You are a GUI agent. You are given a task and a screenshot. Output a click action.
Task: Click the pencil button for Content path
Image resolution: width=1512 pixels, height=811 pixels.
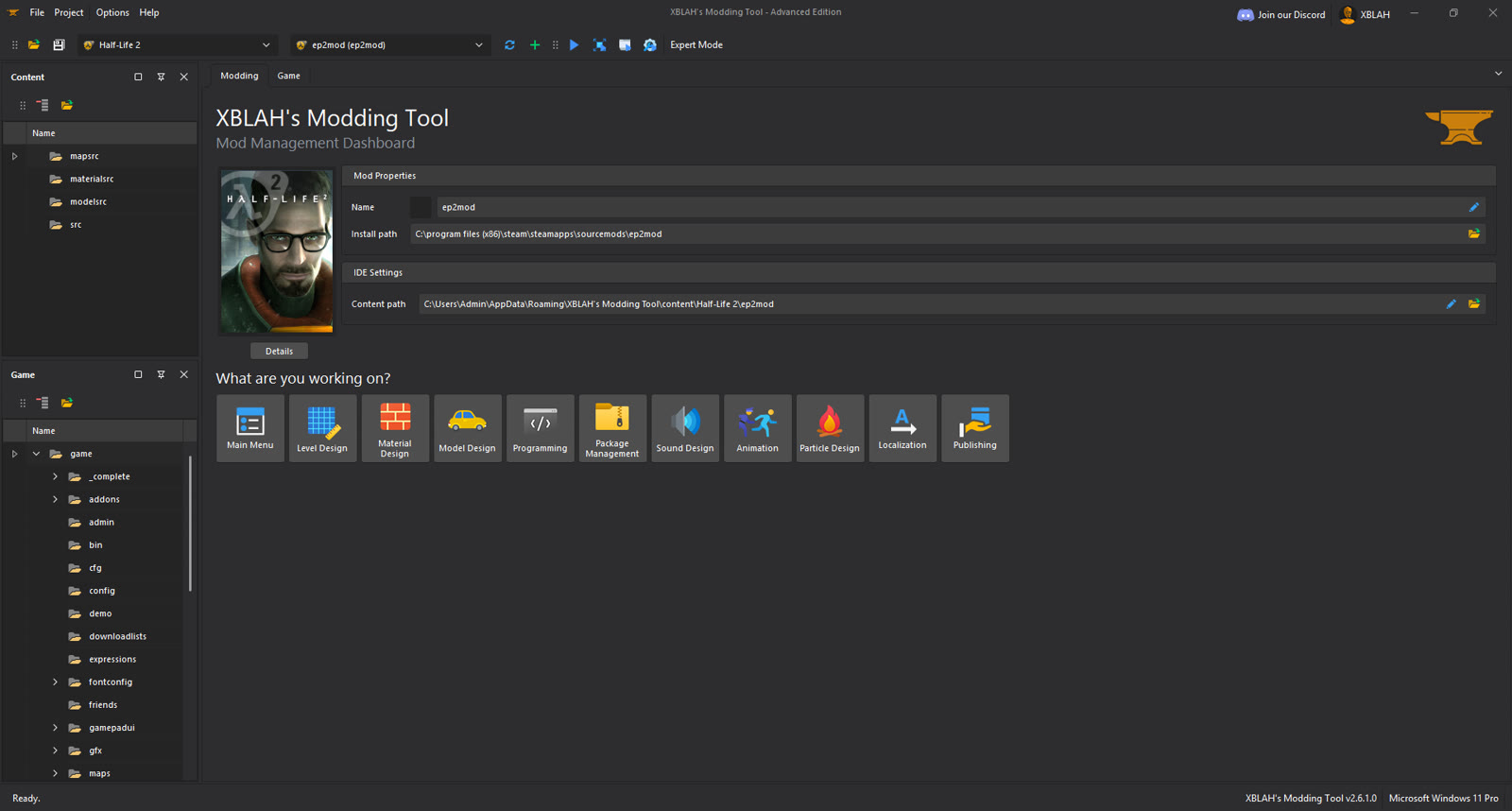[x=1452, y=303]
